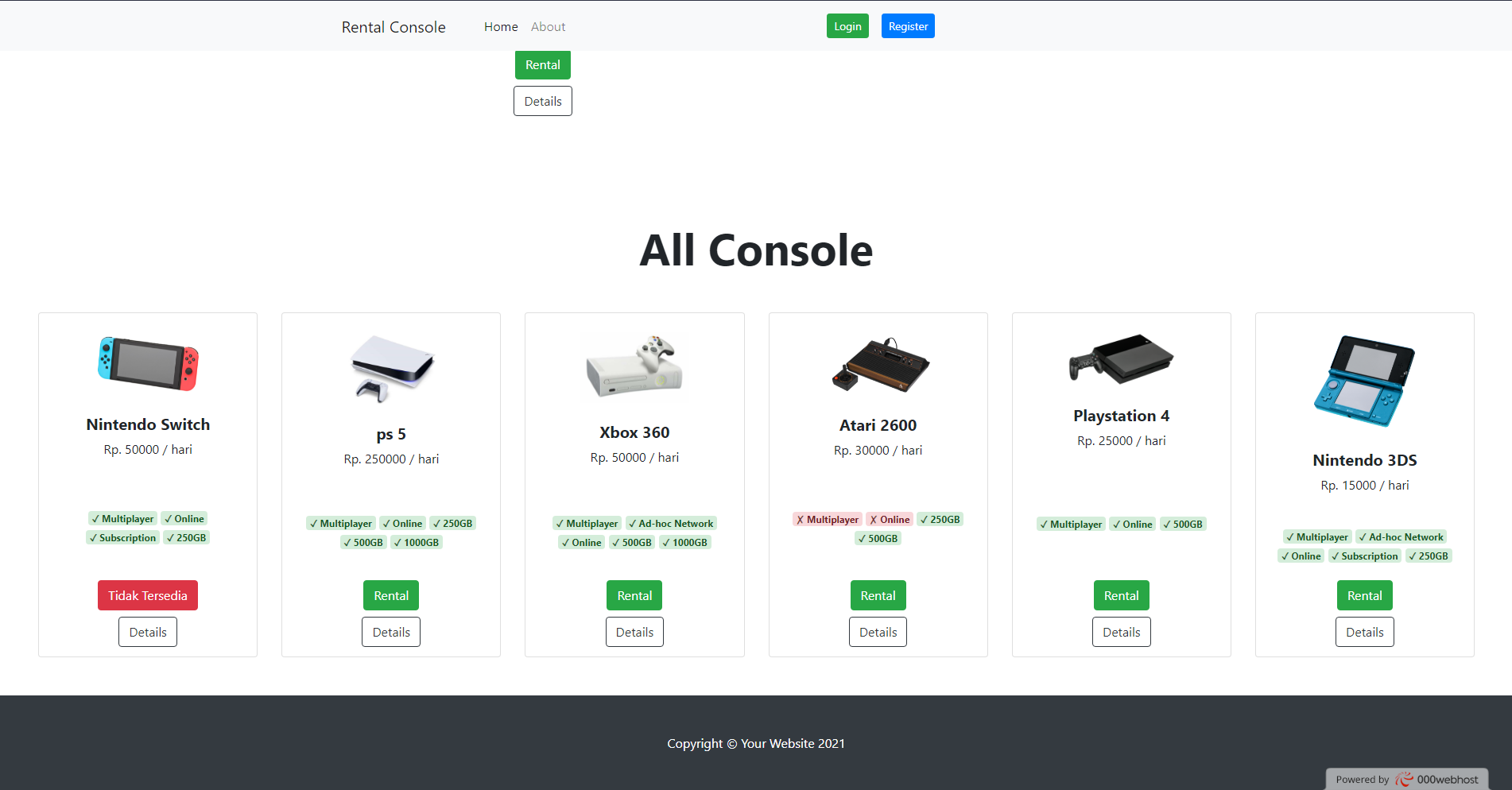Screen dimensions: 1512x790
Task: Click the 500GB badge on Atari 2600
Action: point(878,538)
